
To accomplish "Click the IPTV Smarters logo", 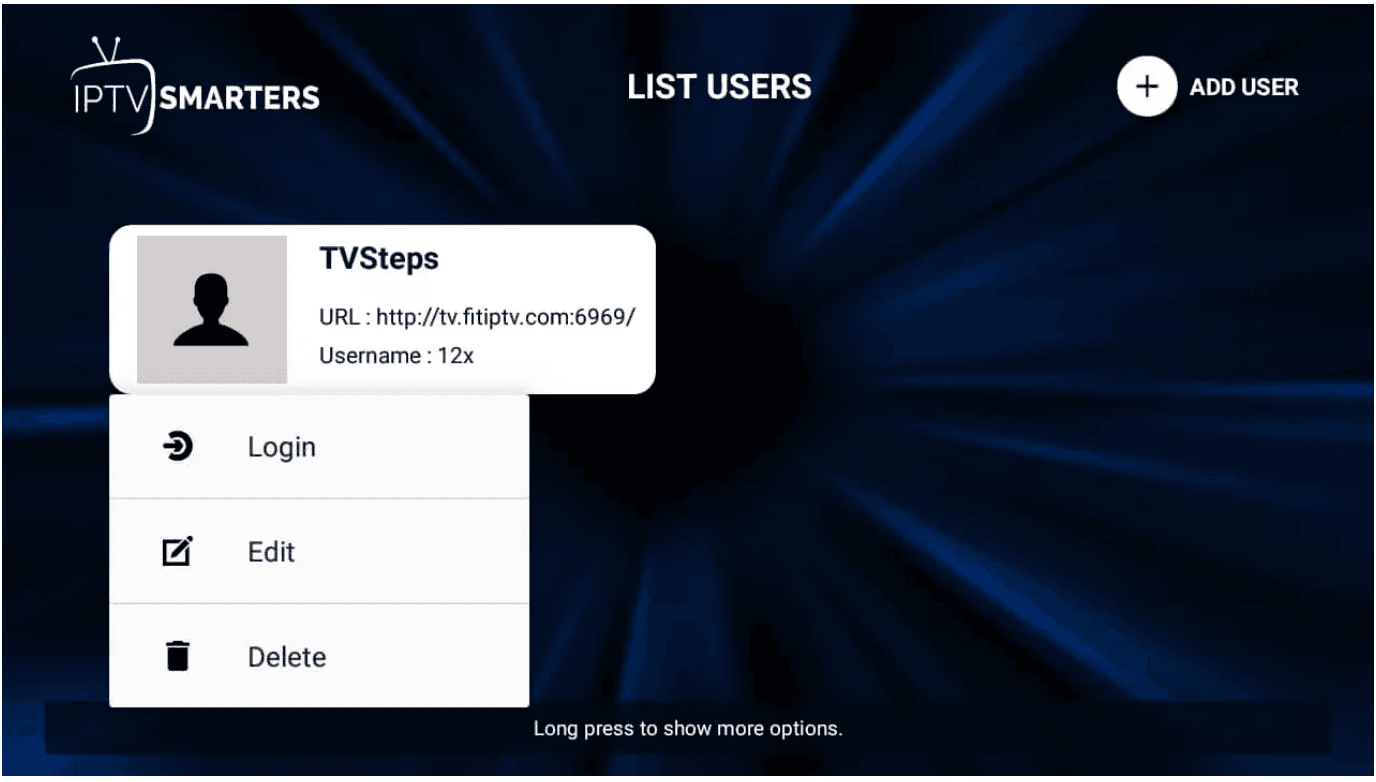I will pyautogui.click(x=195, y=88).
